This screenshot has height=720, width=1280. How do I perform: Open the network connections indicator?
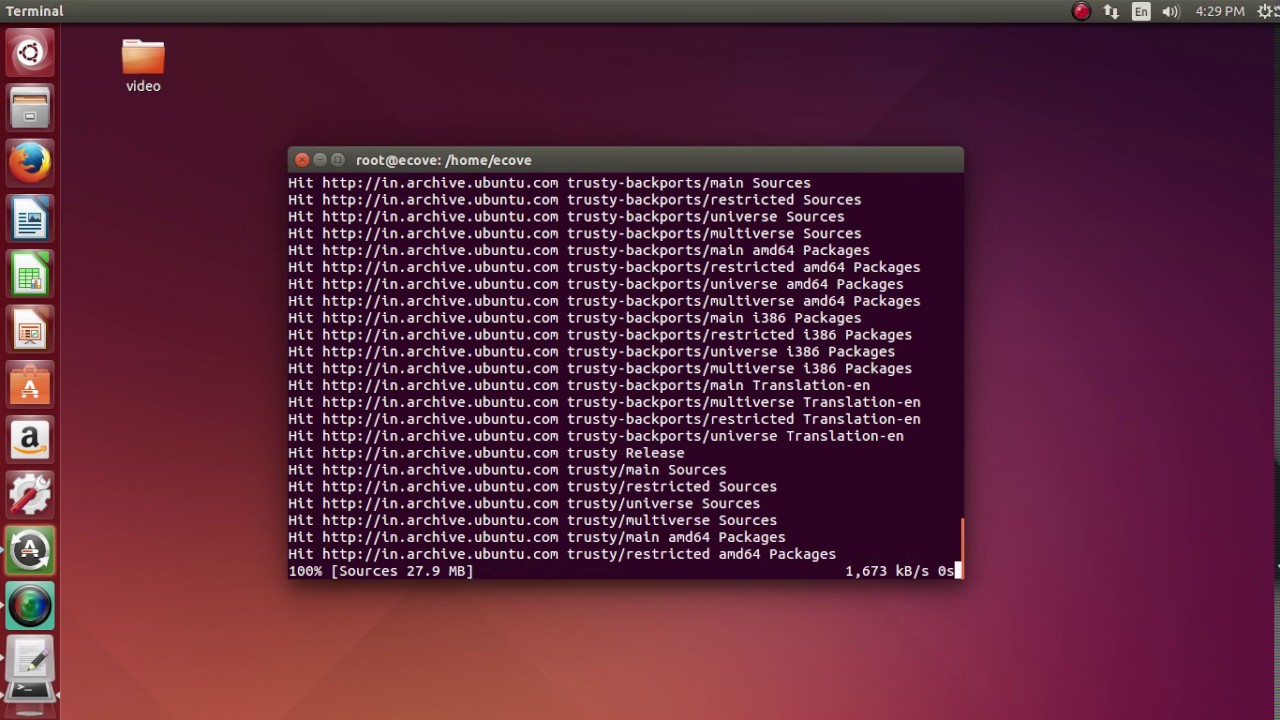(x=1111, y=11)
